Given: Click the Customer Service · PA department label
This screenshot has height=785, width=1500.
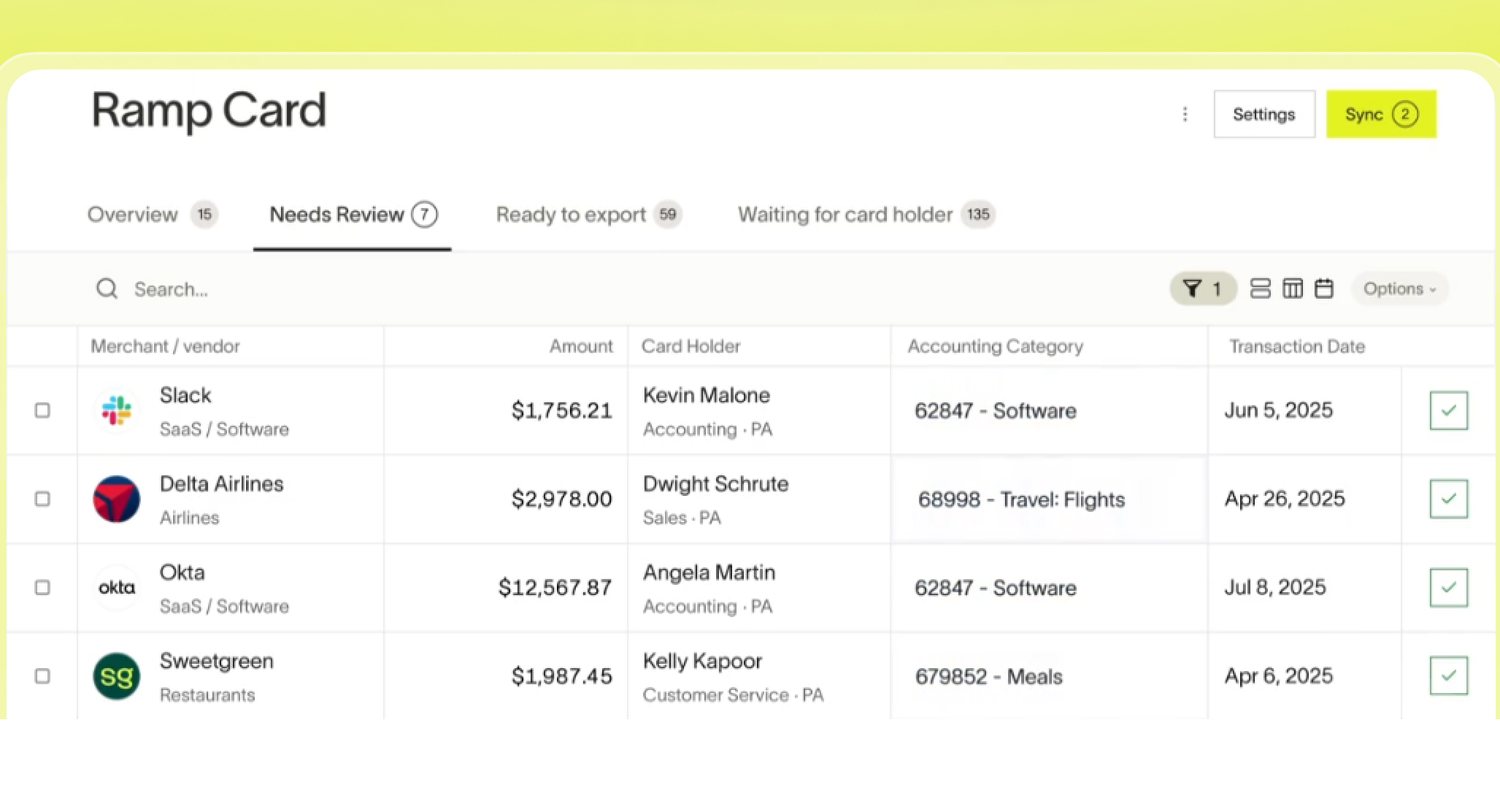Looking at the screenshot, I should [x=733, y=695].
